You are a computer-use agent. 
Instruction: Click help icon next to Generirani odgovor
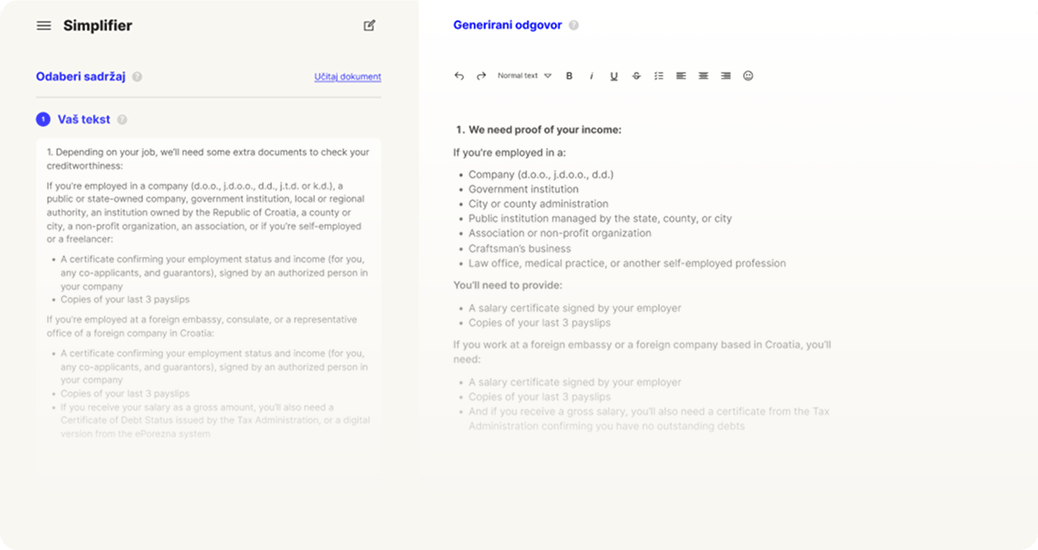click(x=574, y=26)
